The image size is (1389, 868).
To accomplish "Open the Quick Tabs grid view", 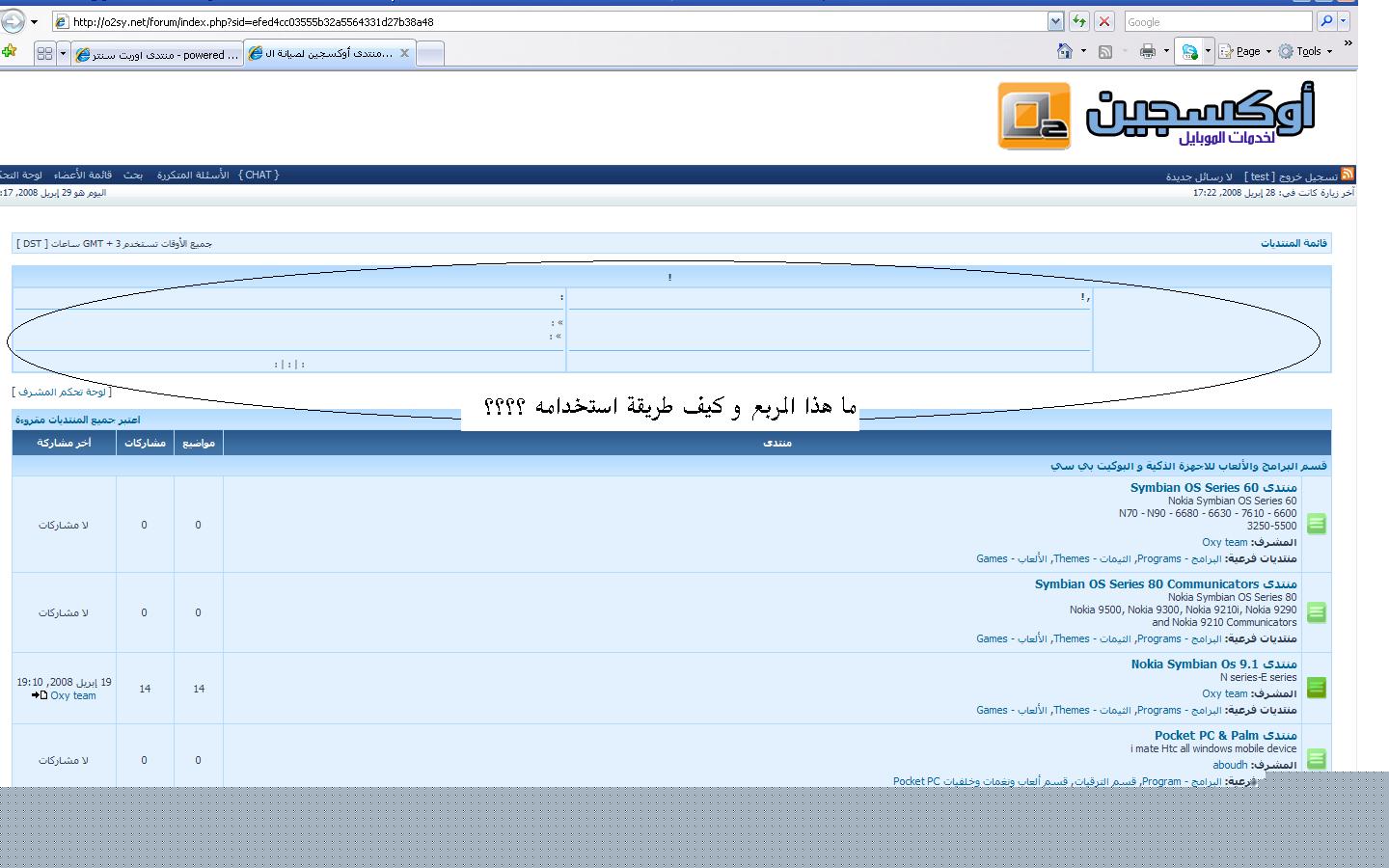I will [44, 54].
